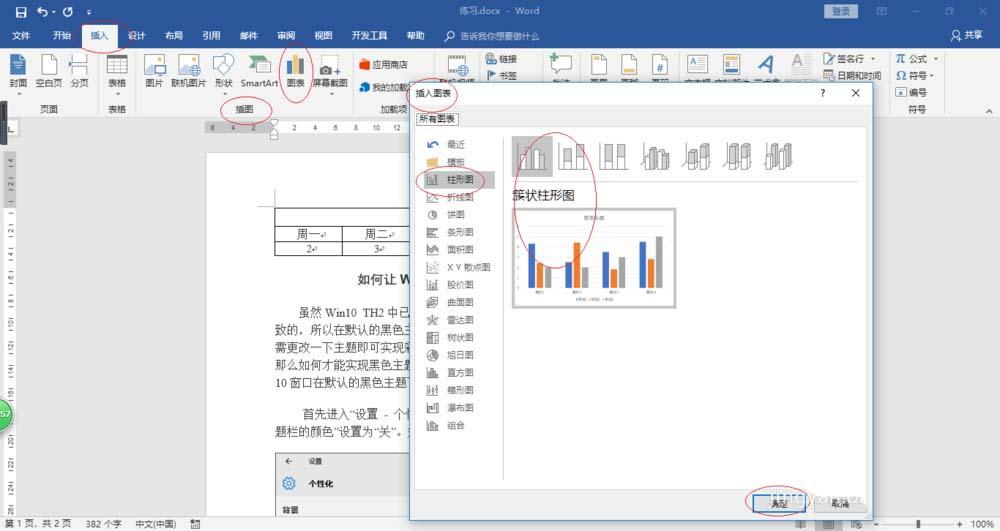Image resolution: width=1000 pixels, height=531 pixels.
Task: Switch to the 布局 layout tab
Action: (x=174, y=36)
